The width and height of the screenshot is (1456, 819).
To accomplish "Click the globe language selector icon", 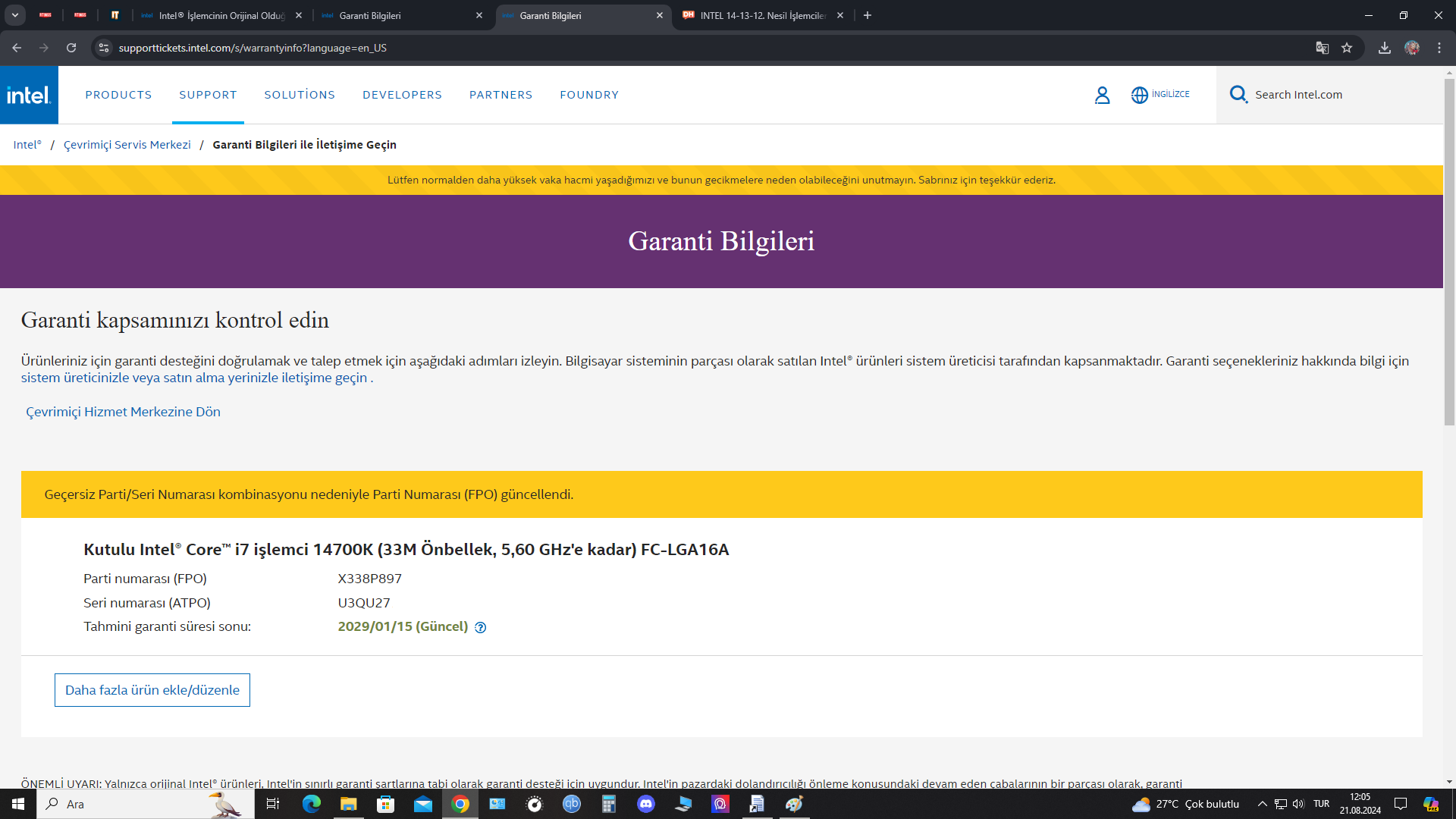I will coord(1139,95).
